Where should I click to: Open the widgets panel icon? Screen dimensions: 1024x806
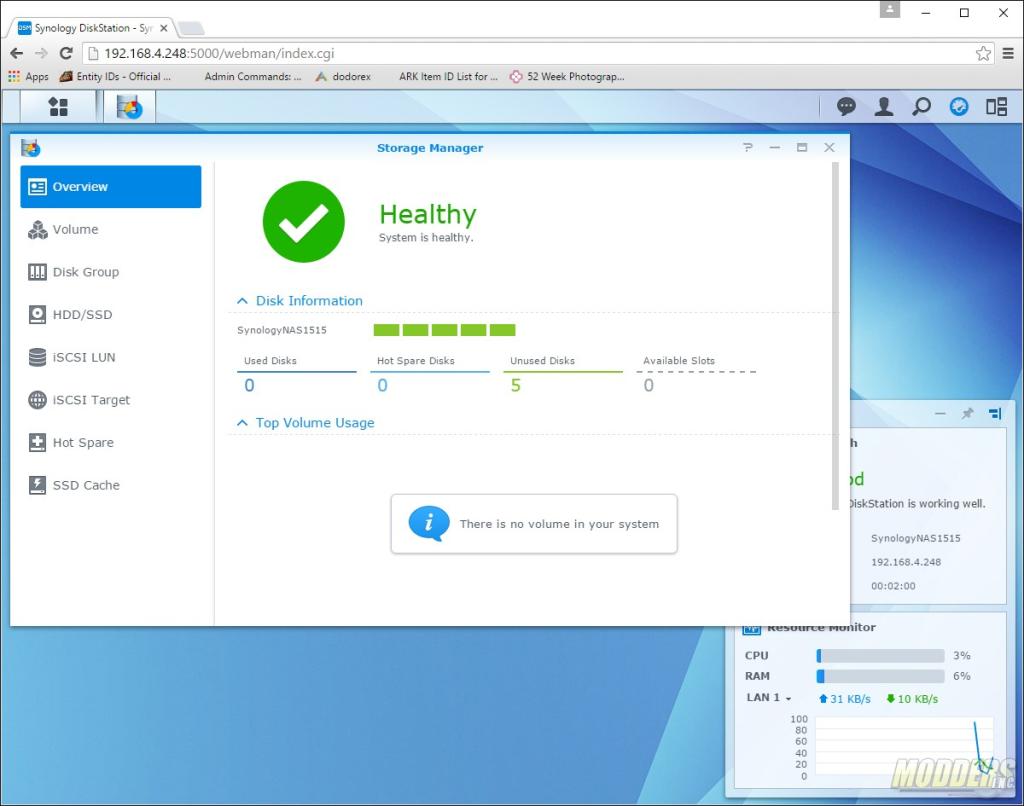[x=996, y=107]
